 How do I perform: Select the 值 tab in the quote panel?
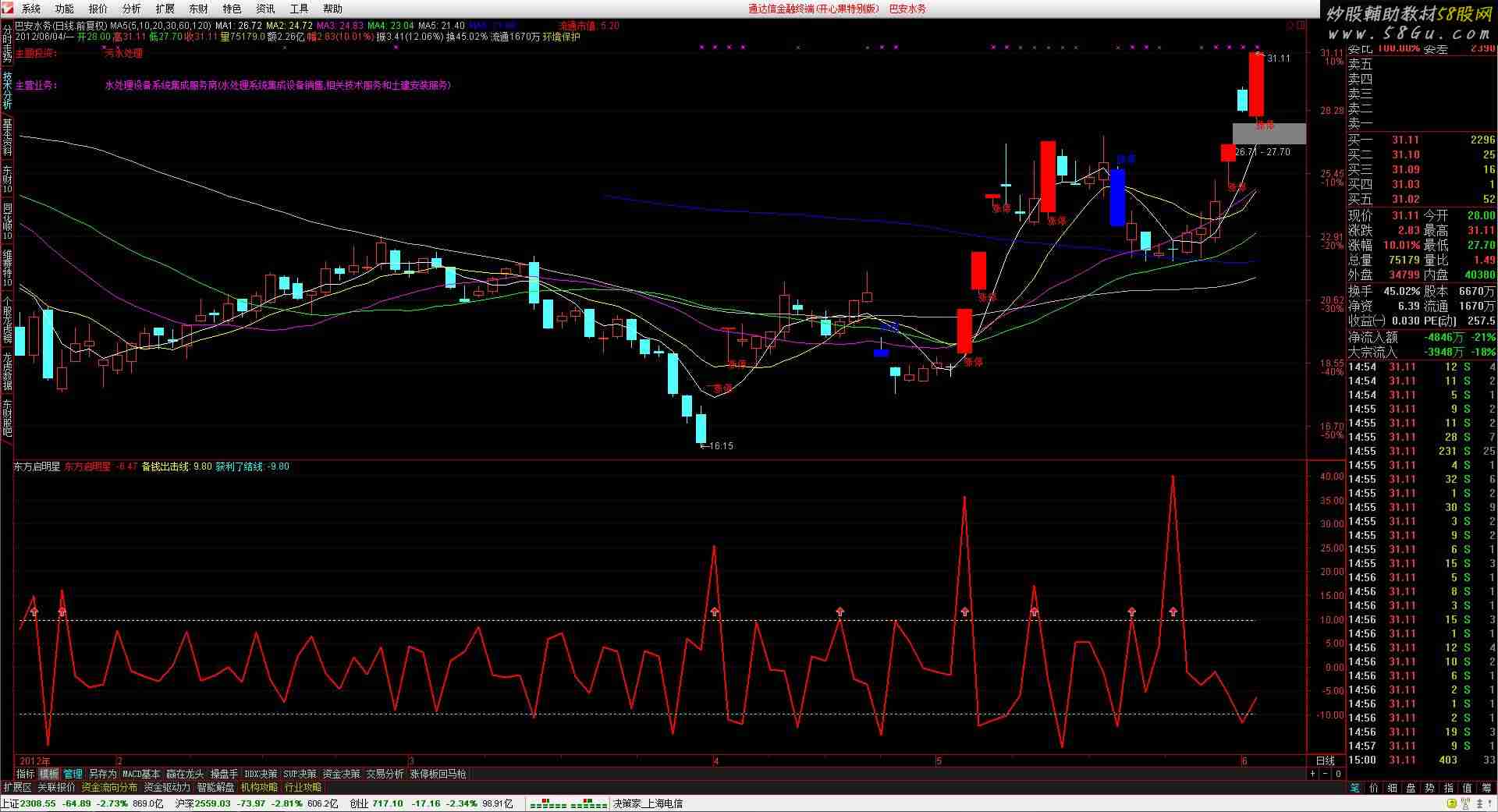point(1467,788)
